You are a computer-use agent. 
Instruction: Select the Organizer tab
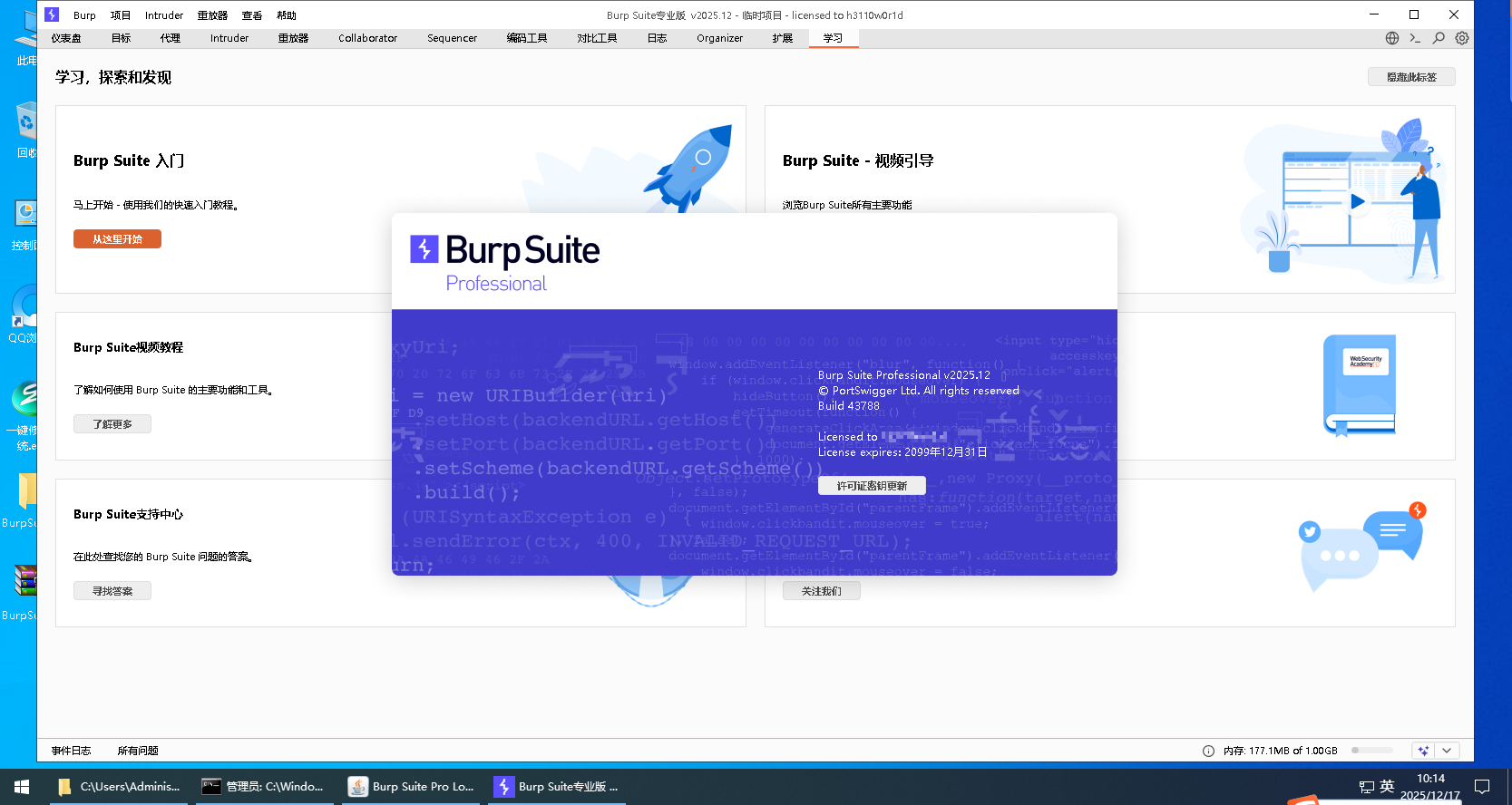click(x=719, y=38)
